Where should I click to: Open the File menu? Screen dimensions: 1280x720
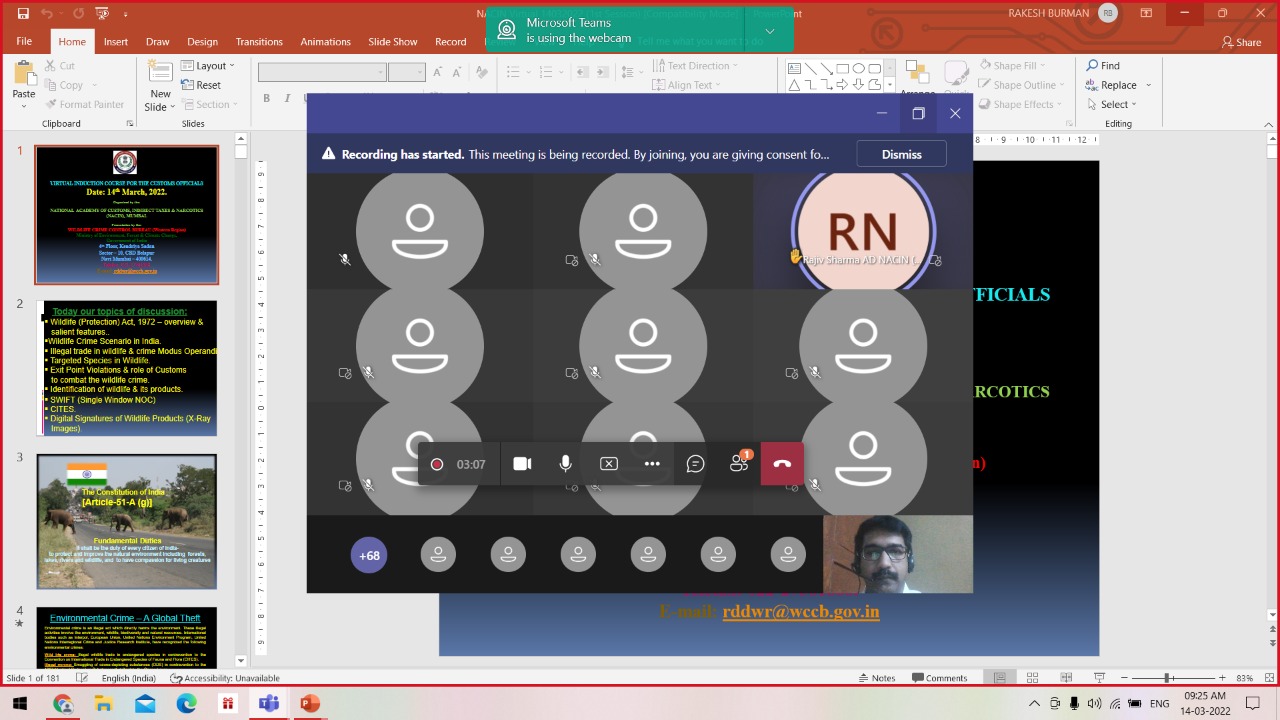[24, 41]
